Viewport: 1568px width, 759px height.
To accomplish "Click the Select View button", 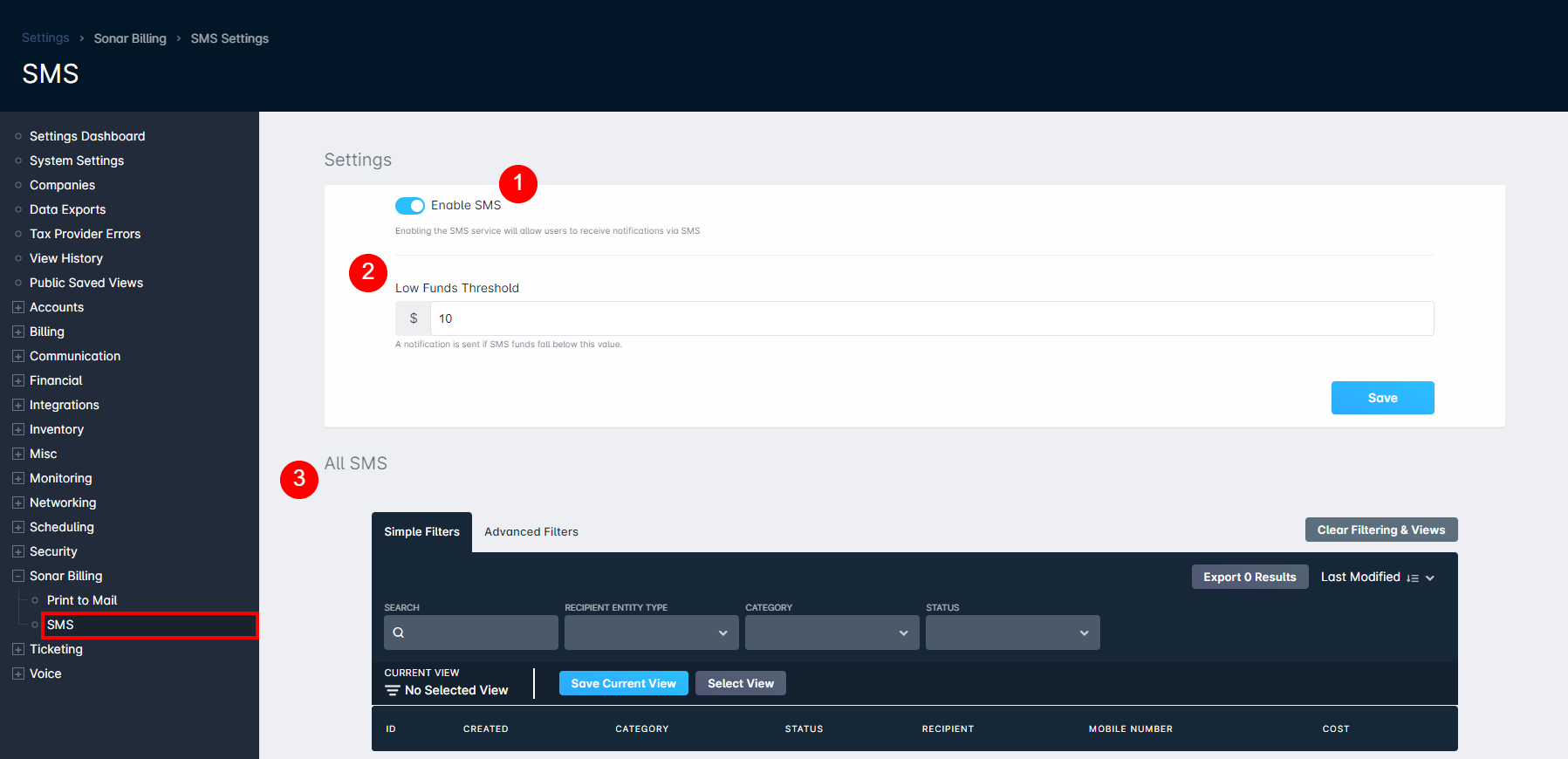I will [740, 683].
